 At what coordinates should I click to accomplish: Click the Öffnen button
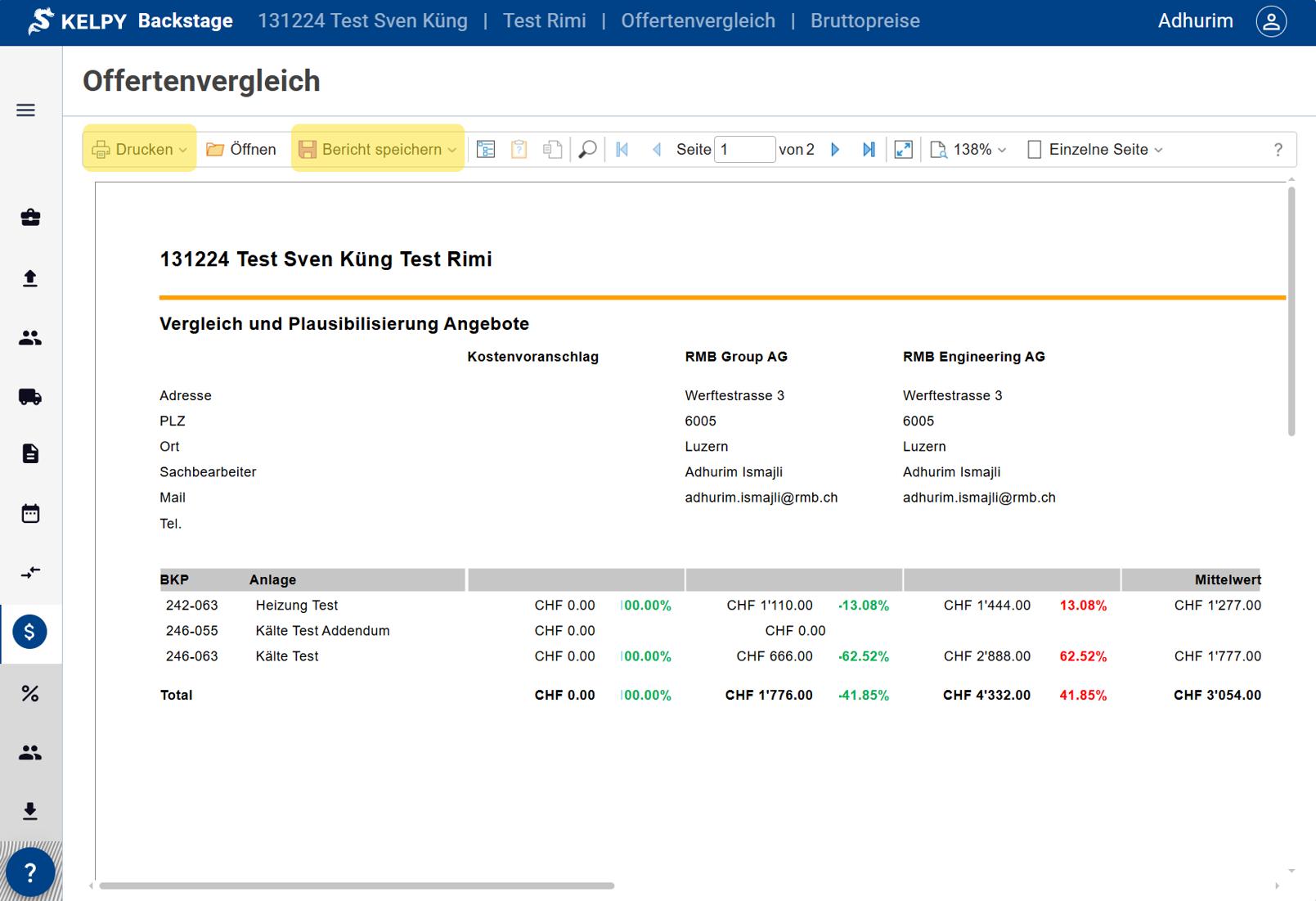pyautogui.click(x=241, y=150)
